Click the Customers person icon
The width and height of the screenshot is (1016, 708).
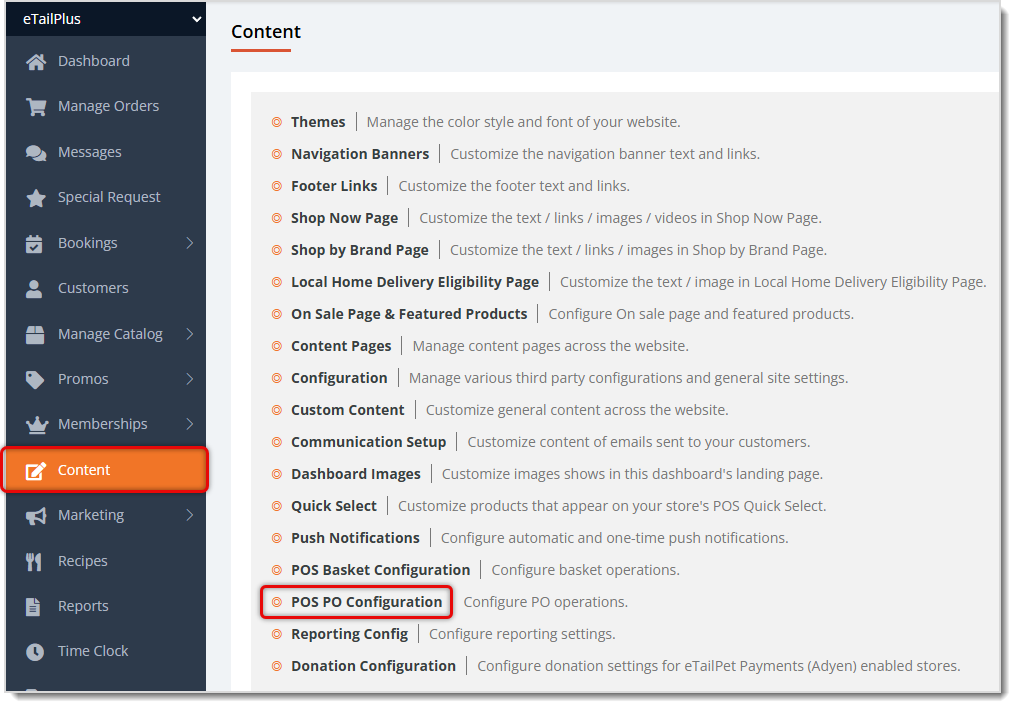click(x=34, y=288)
